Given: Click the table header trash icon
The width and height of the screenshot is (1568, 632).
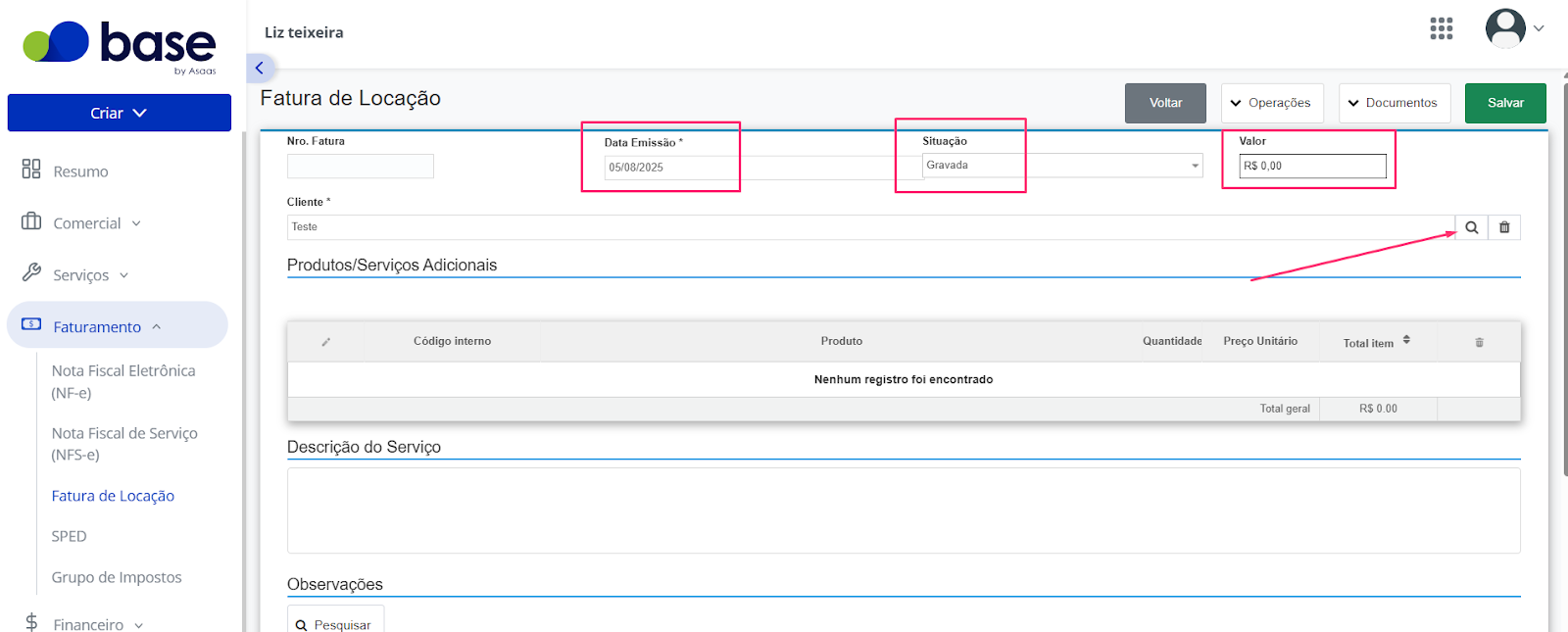Looking at the screenshot, I should tap(1479, 342).
